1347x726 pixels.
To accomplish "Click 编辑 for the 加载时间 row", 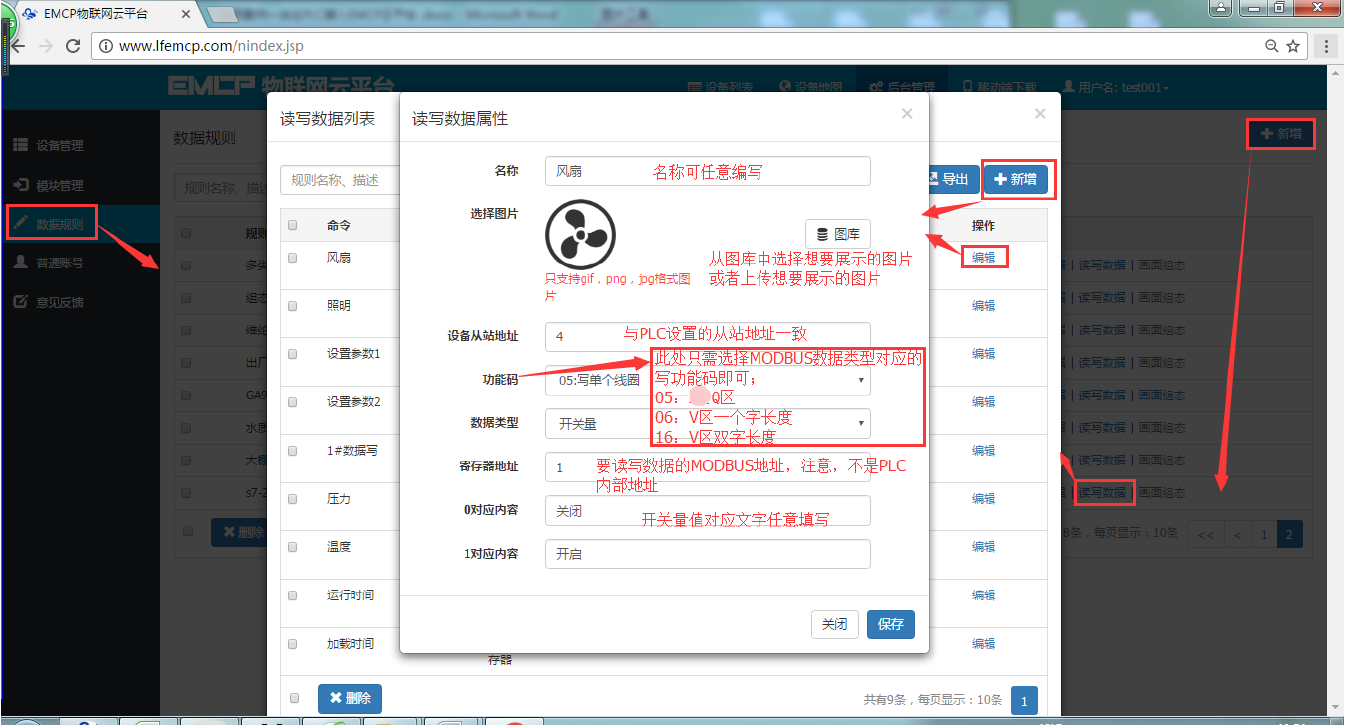I will 983,644.
